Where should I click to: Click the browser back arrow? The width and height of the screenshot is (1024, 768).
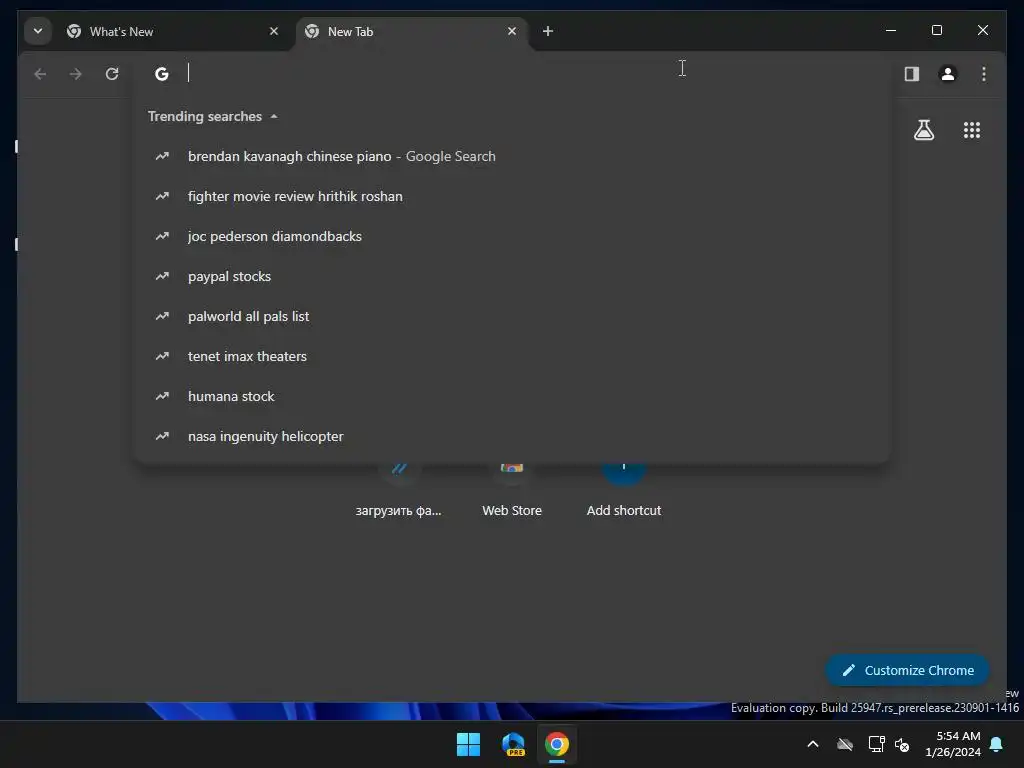[40, 74]
